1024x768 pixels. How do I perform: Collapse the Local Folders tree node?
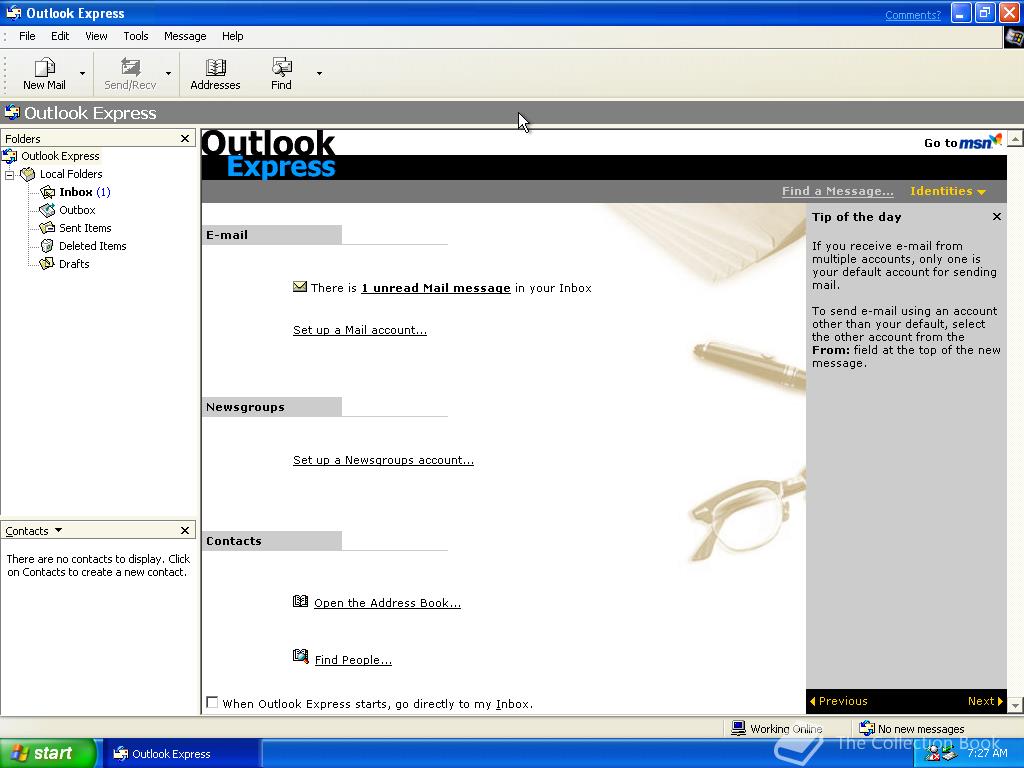click(9, 174)
